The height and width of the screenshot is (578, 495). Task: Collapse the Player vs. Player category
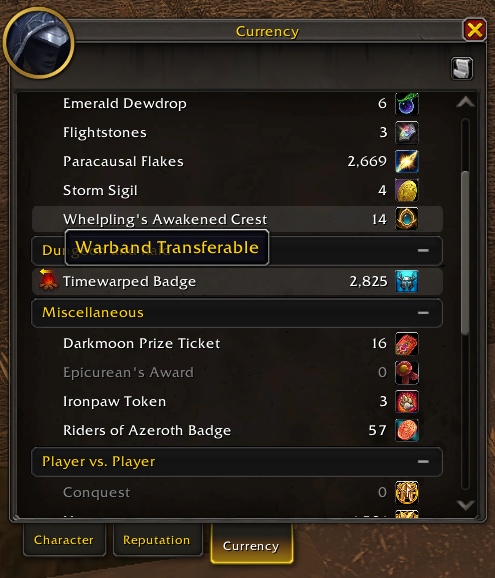tap(423, 462)
